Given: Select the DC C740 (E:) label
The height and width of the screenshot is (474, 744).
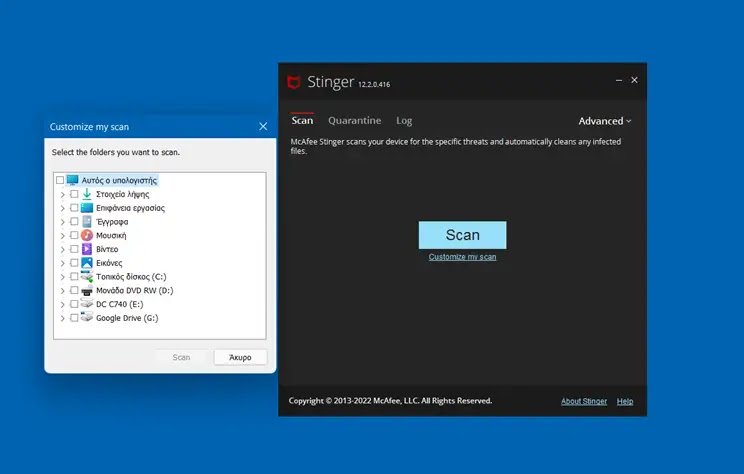Looking at the screenshot, I should [120, 304].
